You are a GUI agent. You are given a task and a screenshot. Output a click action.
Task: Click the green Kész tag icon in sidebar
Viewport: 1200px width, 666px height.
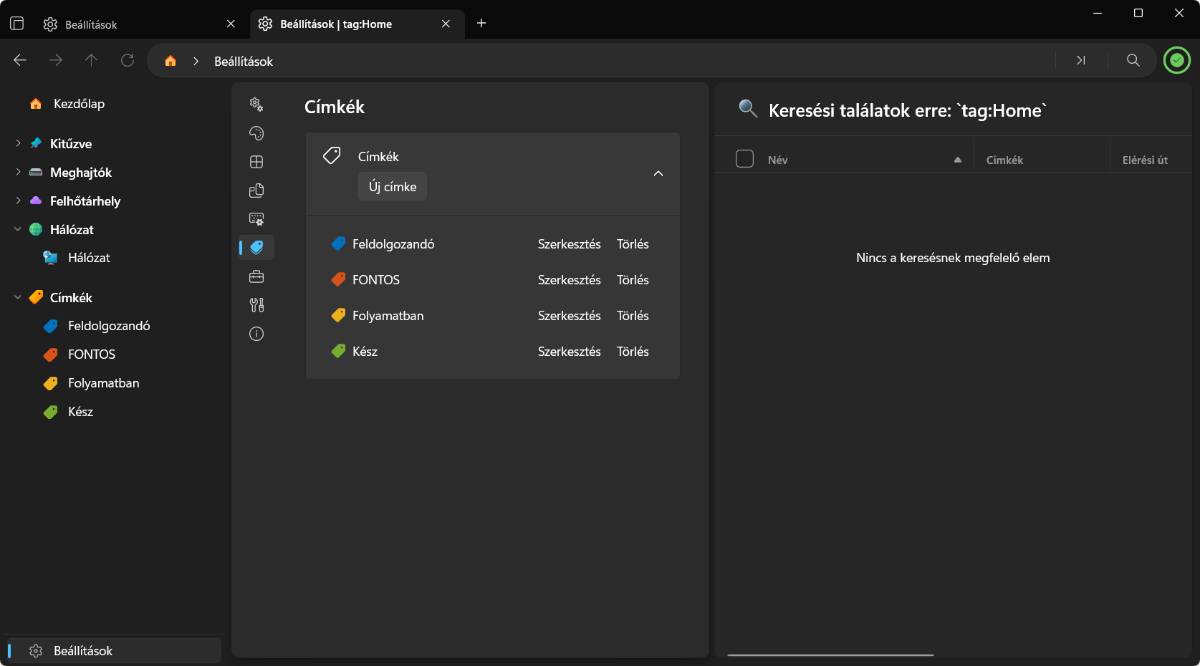pyautogui.click(x=50, y=412)
